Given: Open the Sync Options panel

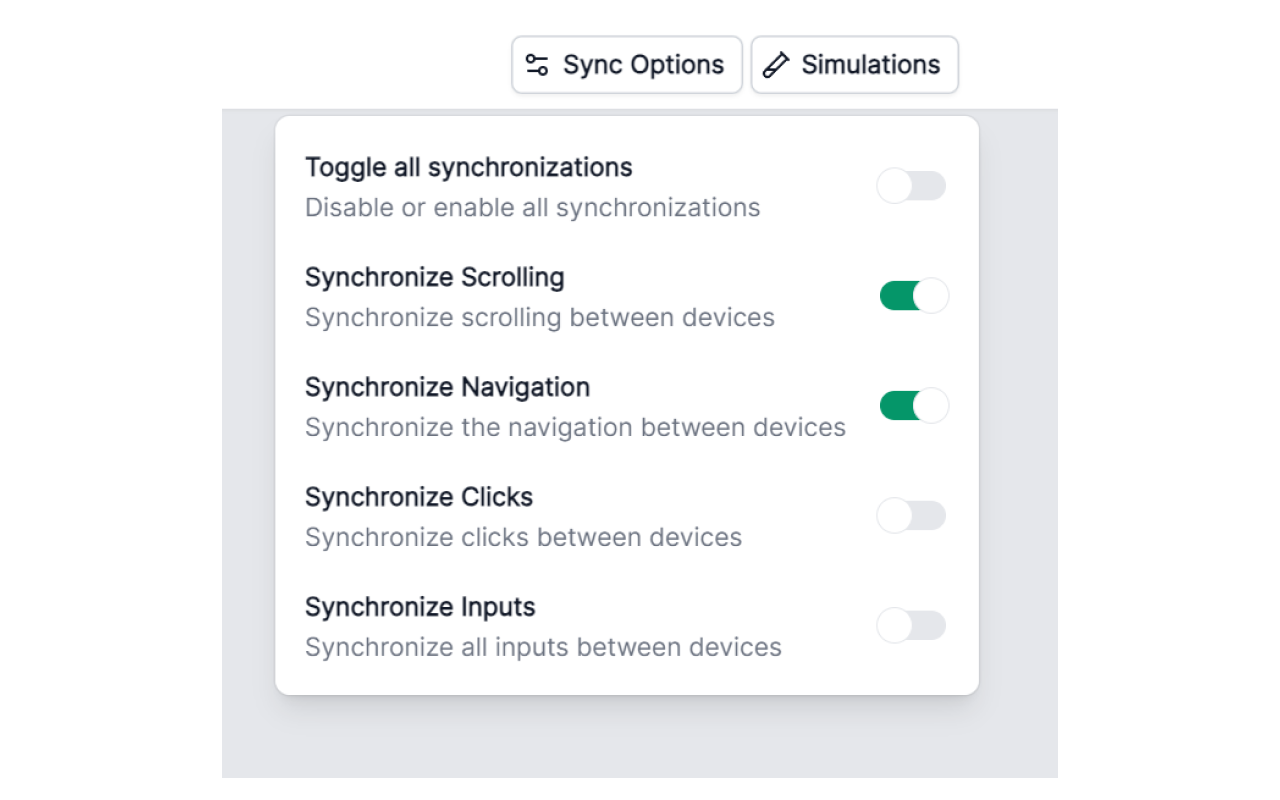Looking at the screenshot, I should tap(626, 64).
